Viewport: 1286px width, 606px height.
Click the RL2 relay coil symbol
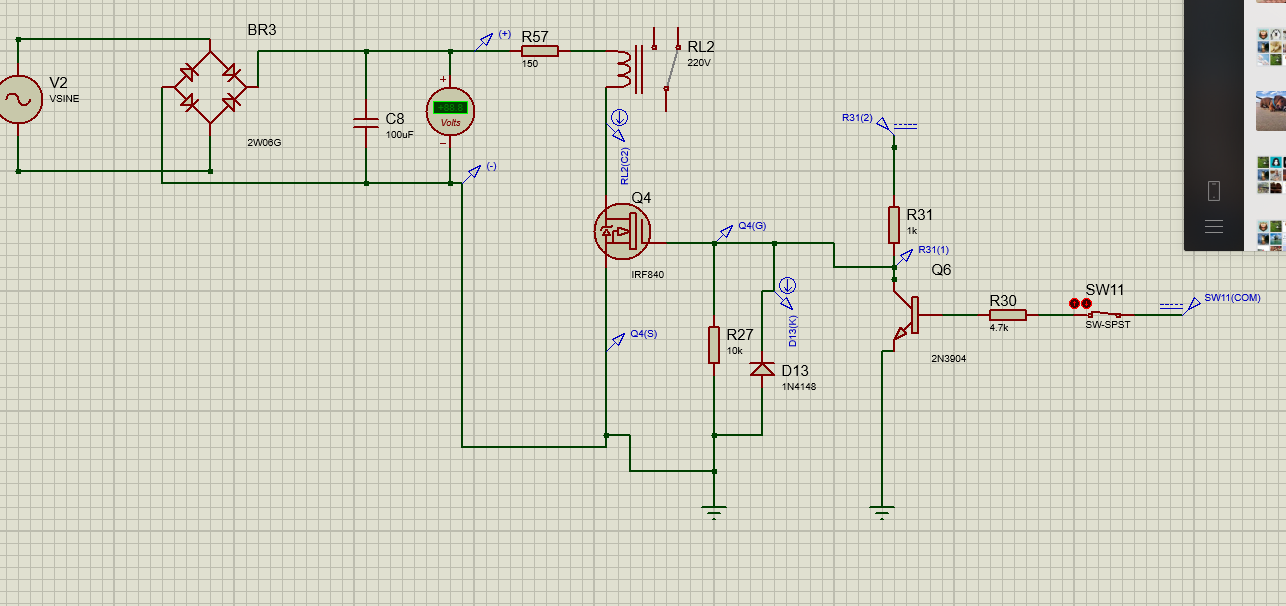(622, 68)
